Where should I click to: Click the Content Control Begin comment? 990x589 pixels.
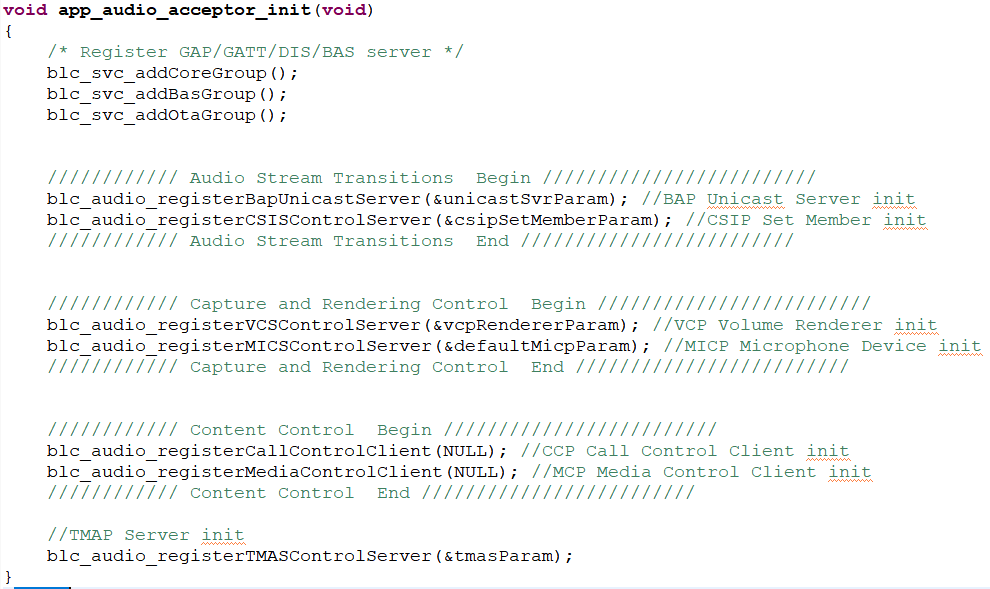coord(382,430)
